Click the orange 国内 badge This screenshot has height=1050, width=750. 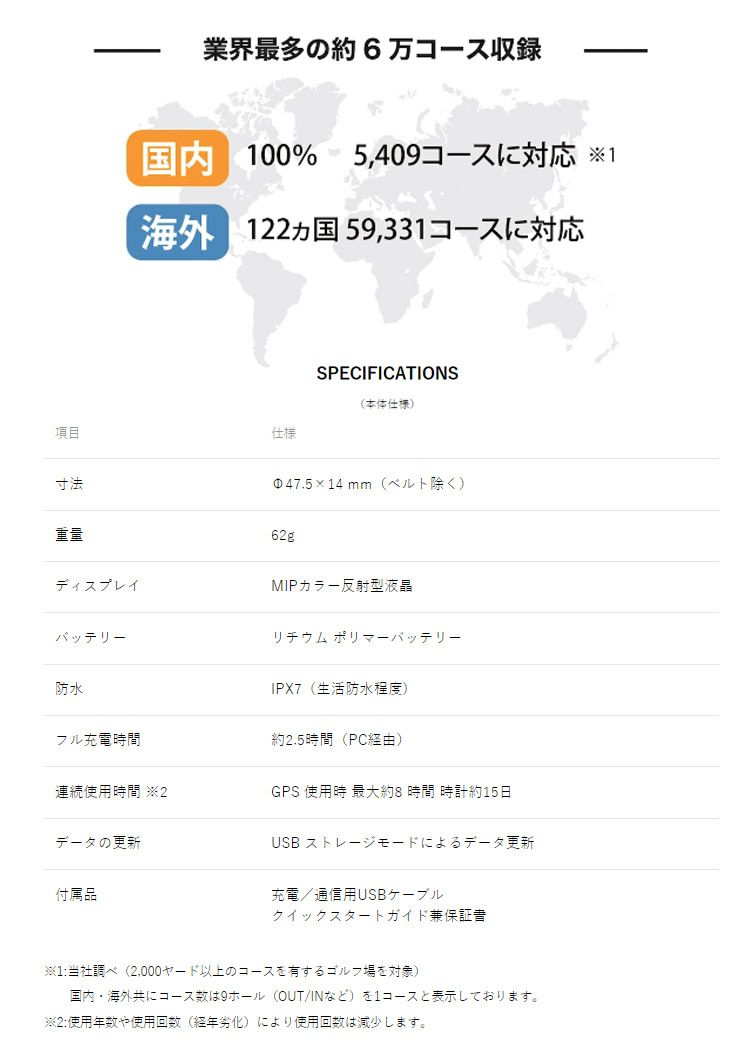pyautogui.click(x=177, y=157)
